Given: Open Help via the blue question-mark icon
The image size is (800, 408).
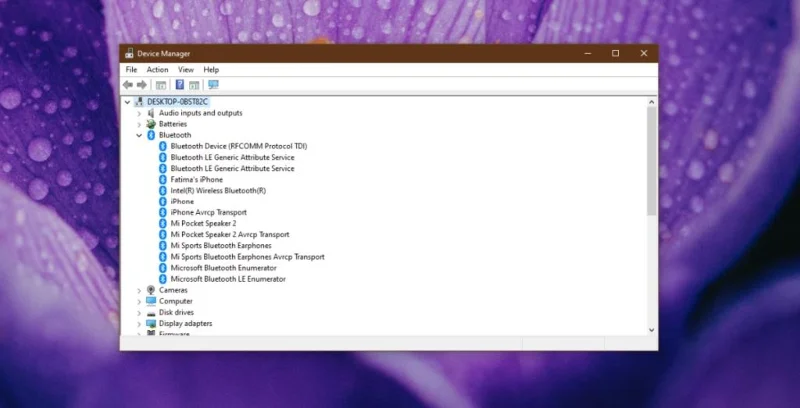Looking at the screenshot, I should tap(180, 85).
